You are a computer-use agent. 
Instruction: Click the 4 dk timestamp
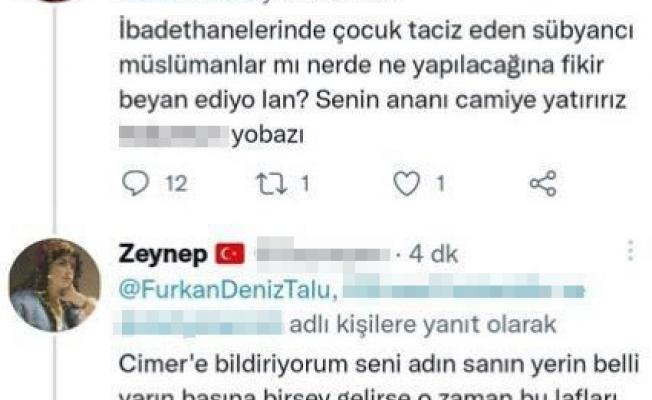(433, 254)
